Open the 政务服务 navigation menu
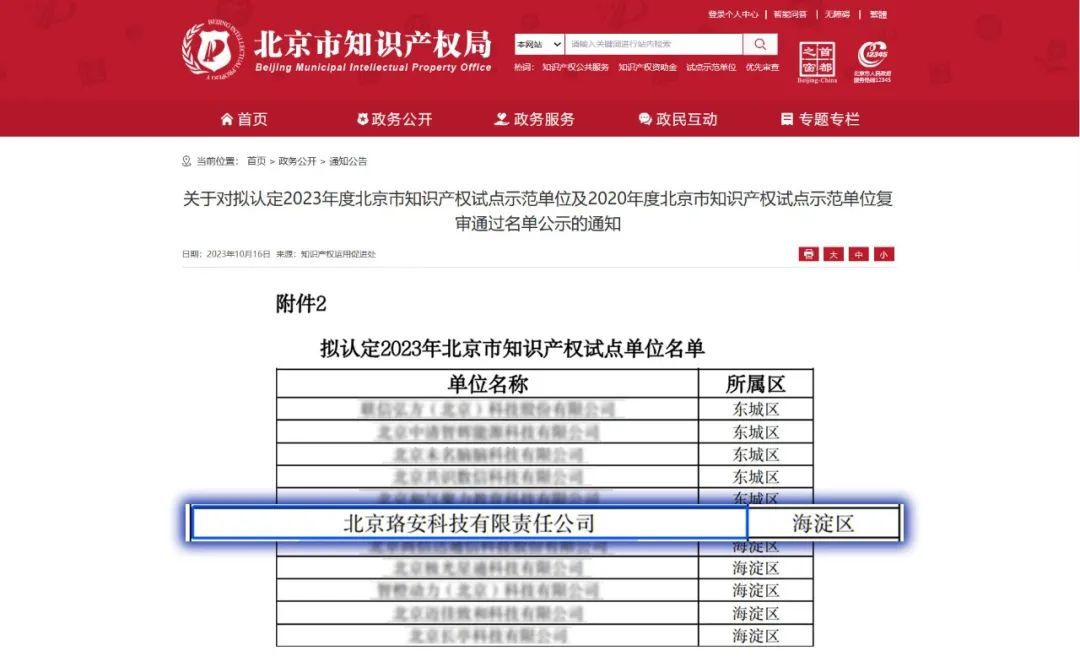This screenshot has width=1080, height=662. [534, 119]
